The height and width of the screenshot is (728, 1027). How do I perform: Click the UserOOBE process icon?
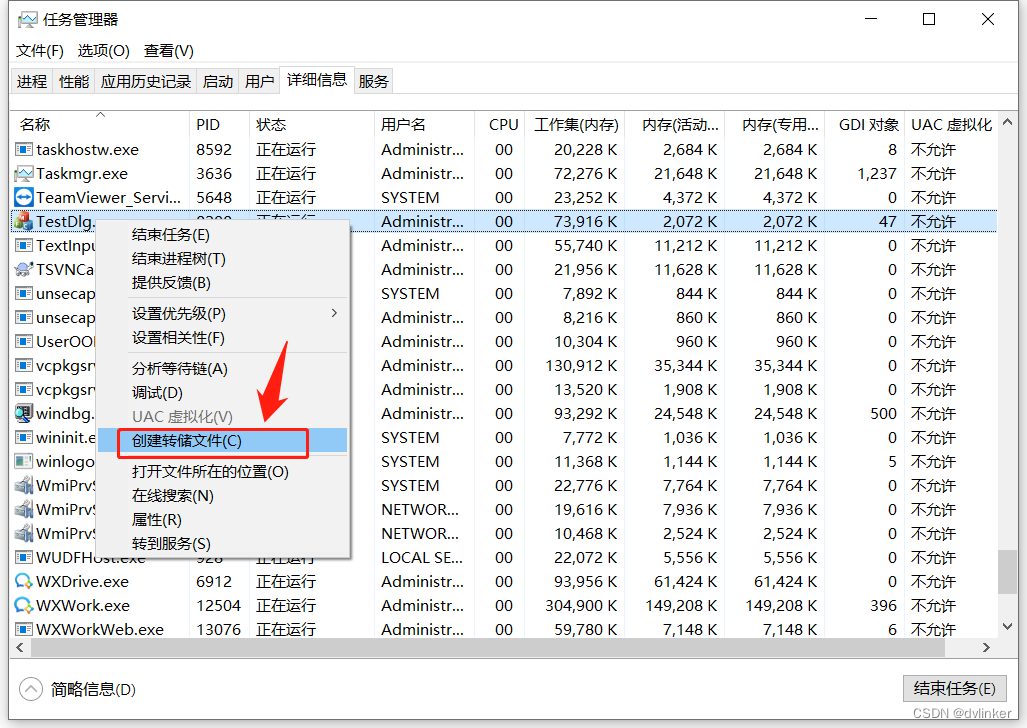pyautogui.click(x=24, y=341)
